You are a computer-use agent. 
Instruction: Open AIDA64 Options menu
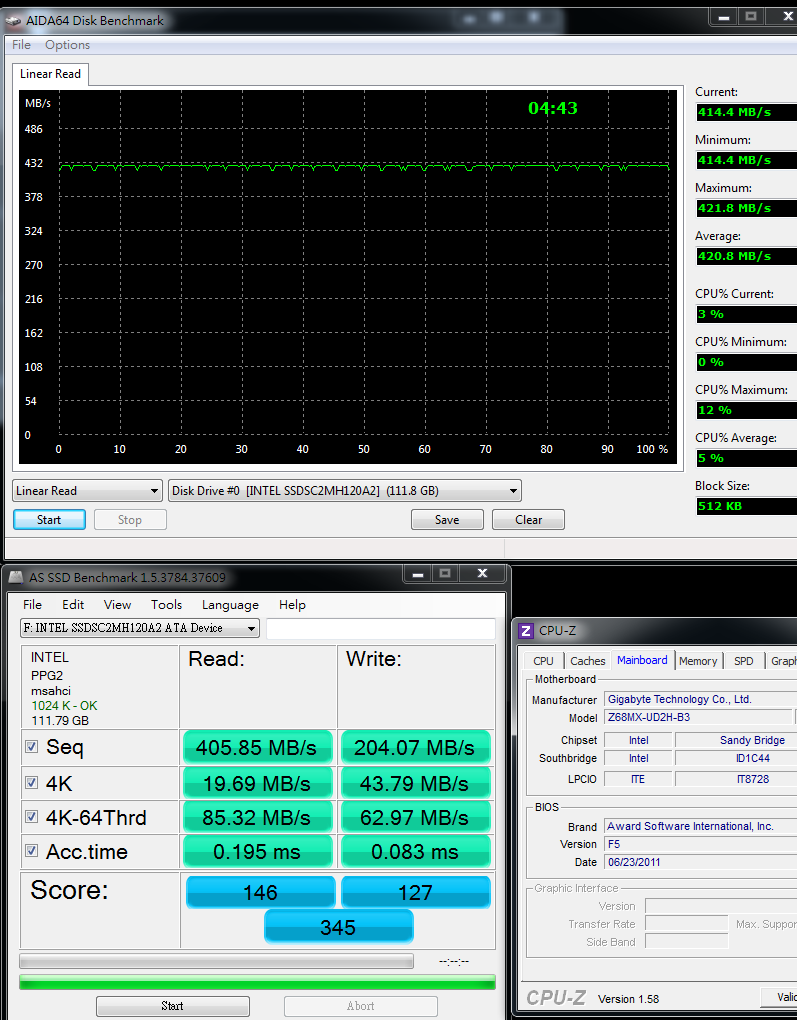(68, 45)
